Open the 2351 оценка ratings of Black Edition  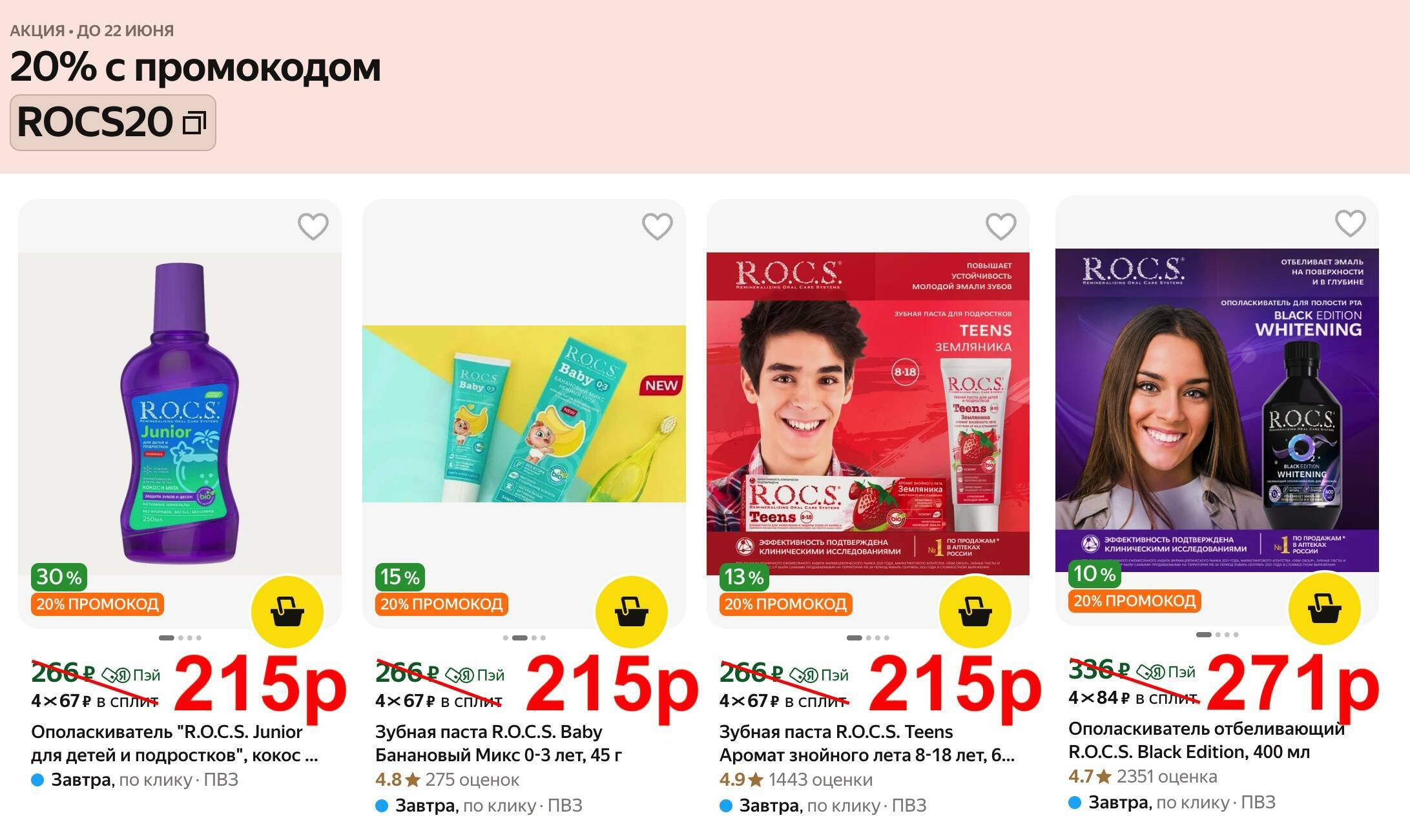coord(1167,777)
